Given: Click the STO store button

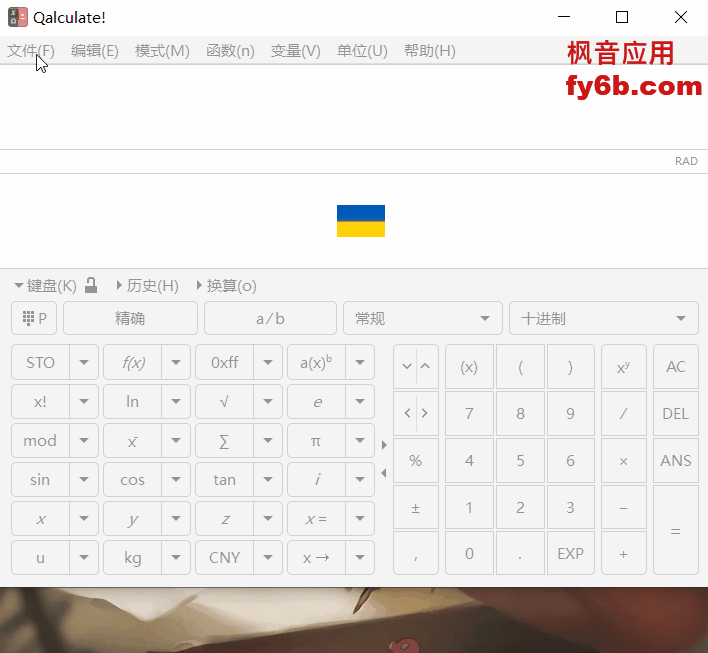Looking at the screenshot, I should click(40, 362).
